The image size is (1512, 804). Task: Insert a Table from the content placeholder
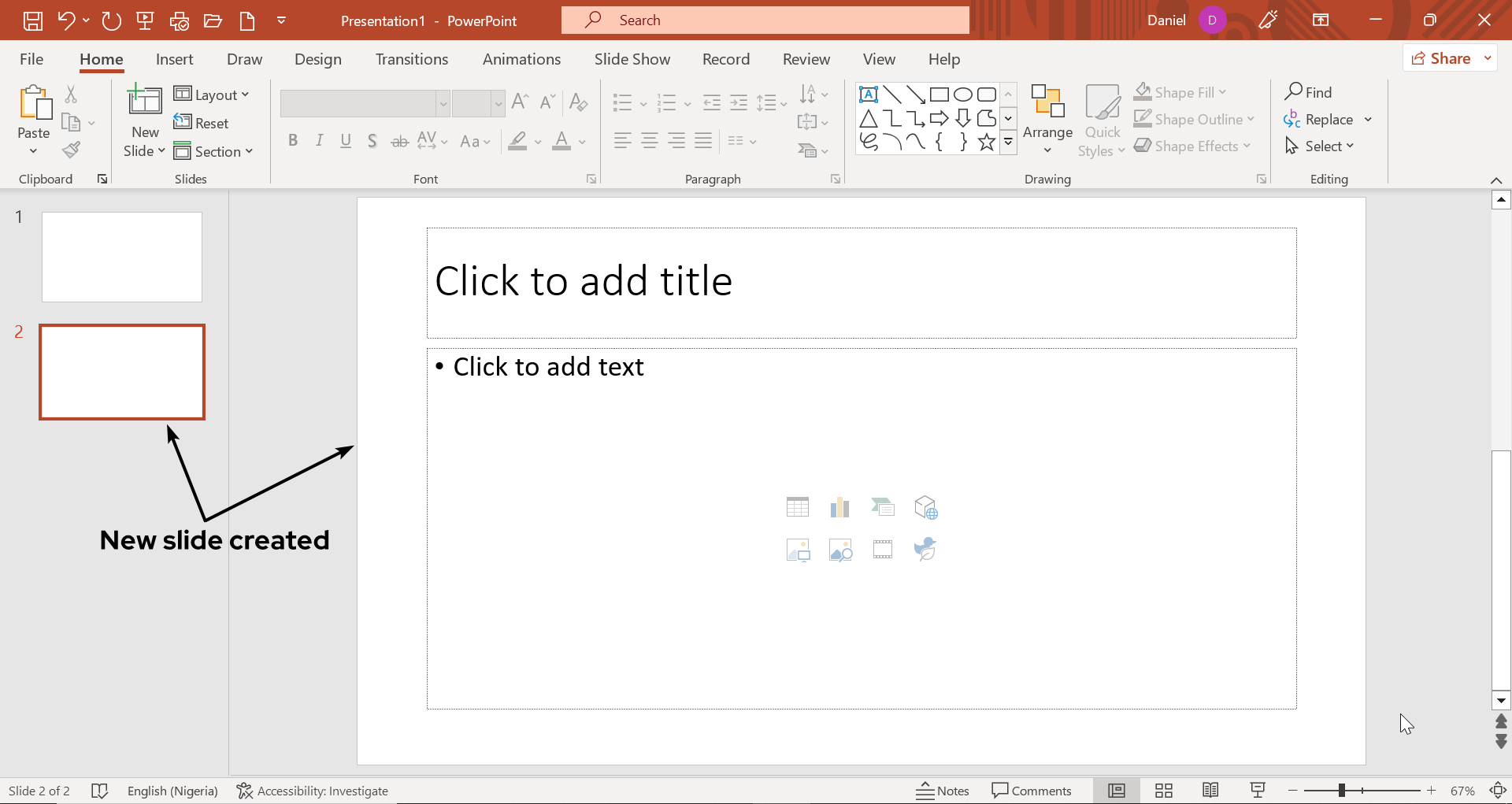[x=797, y=506]
